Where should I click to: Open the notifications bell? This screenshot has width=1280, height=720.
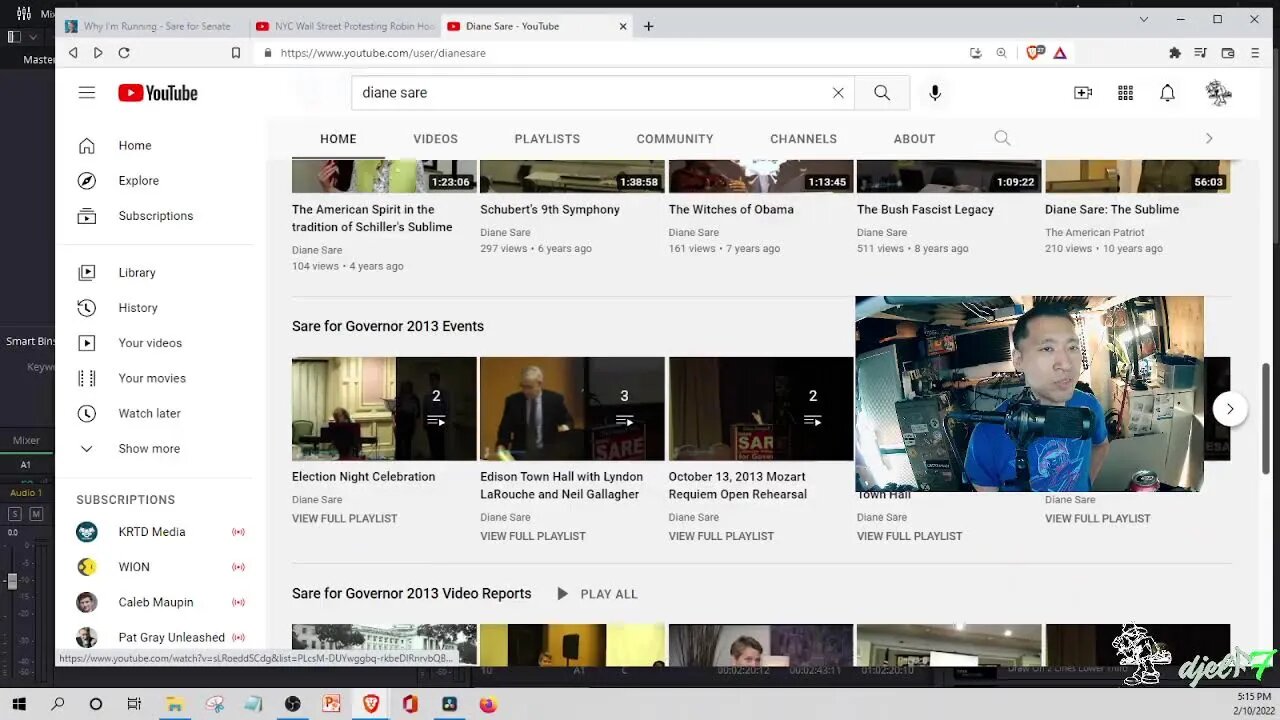(1167, 93)
